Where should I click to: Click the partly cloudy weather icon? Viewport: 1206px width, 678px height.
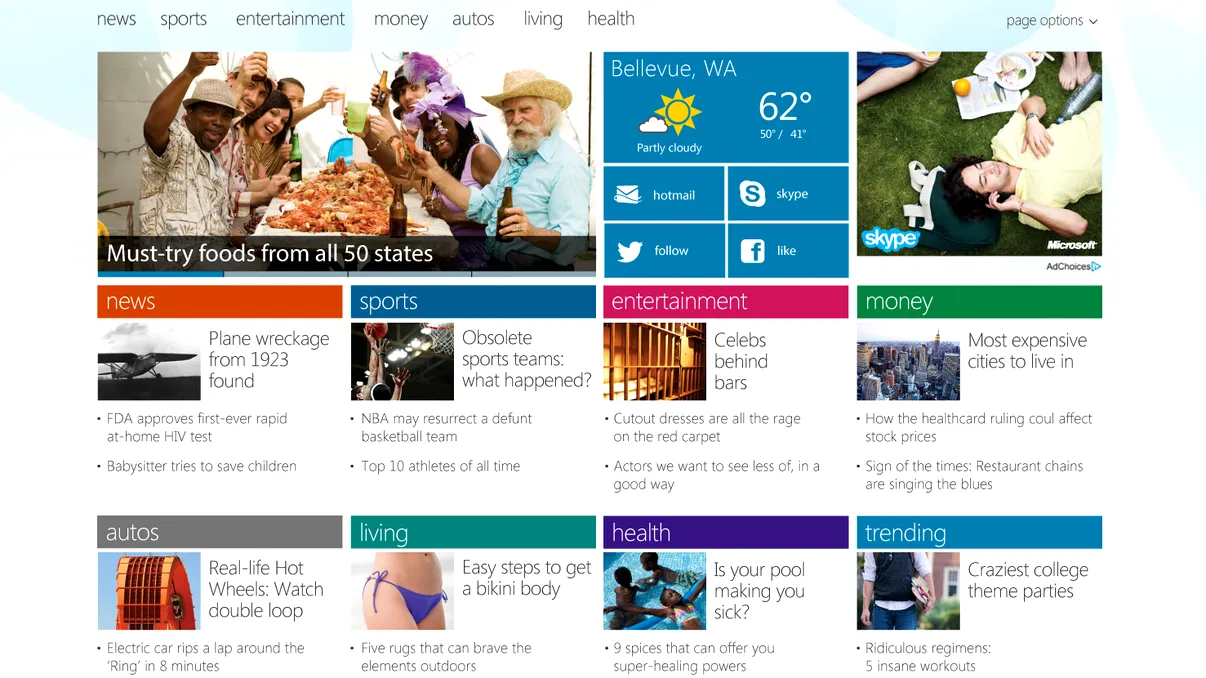670,112
